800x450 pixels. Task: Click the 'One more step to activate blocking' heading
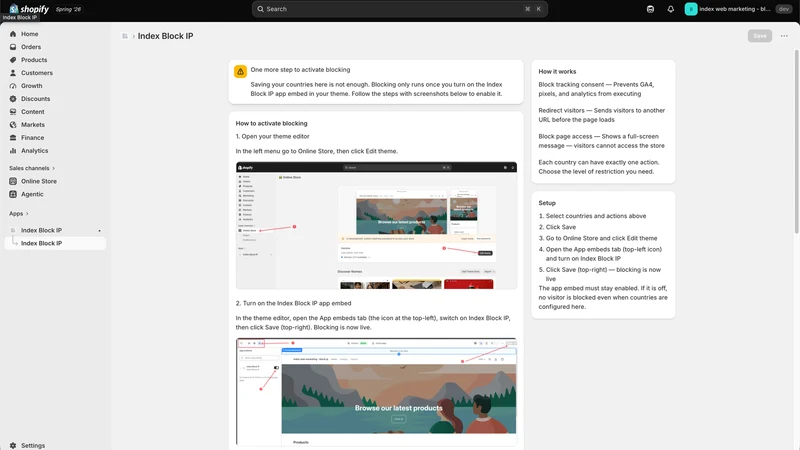coord(300,70)
